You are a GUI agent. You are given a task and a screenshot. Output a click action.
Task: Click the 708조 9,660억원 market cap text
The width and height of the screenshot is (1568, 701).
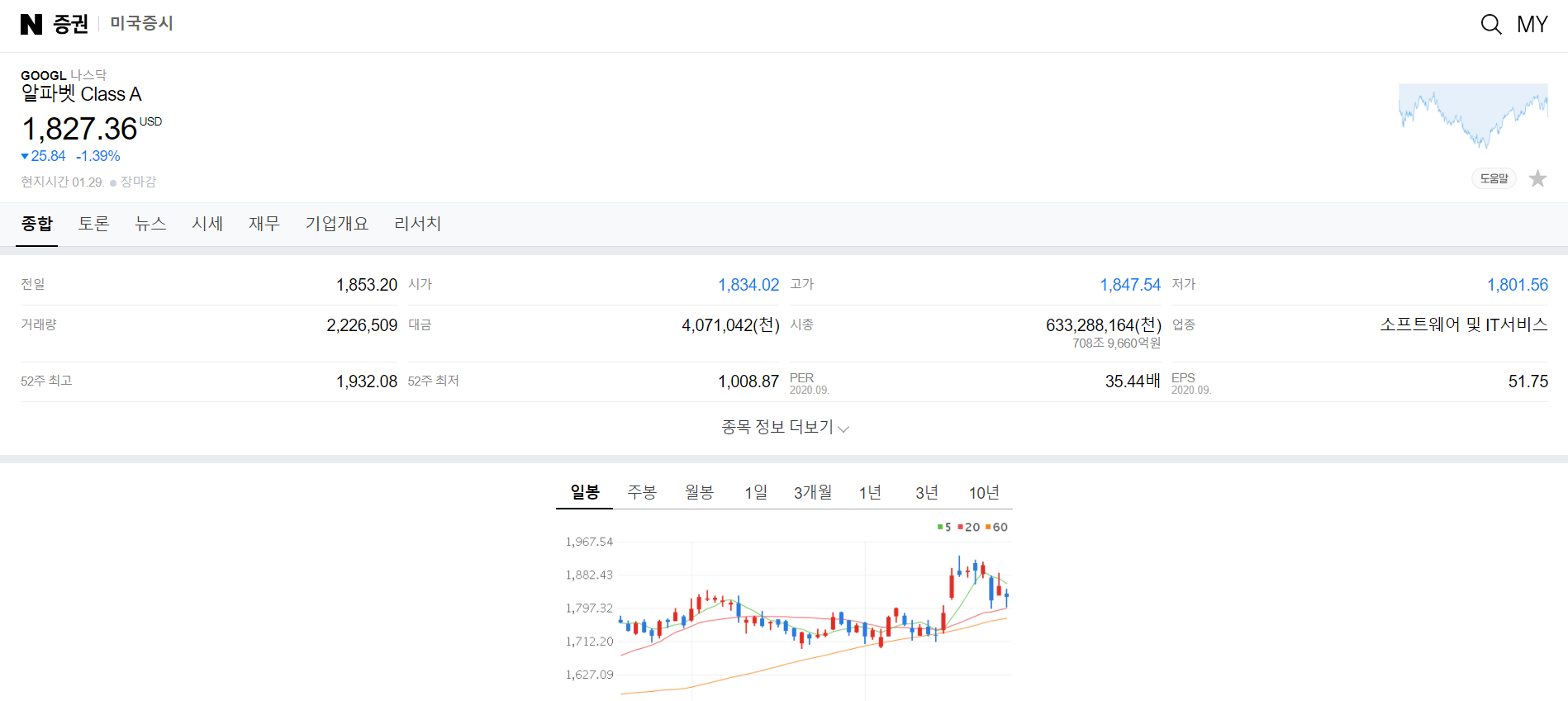tap(1117, 343)
